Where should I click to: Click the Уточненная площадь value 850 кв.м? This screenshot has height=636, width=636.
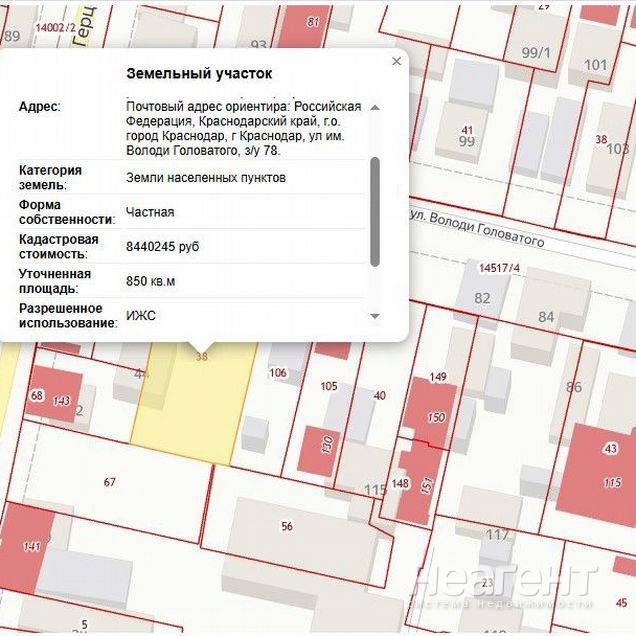(x=151, y=281)
